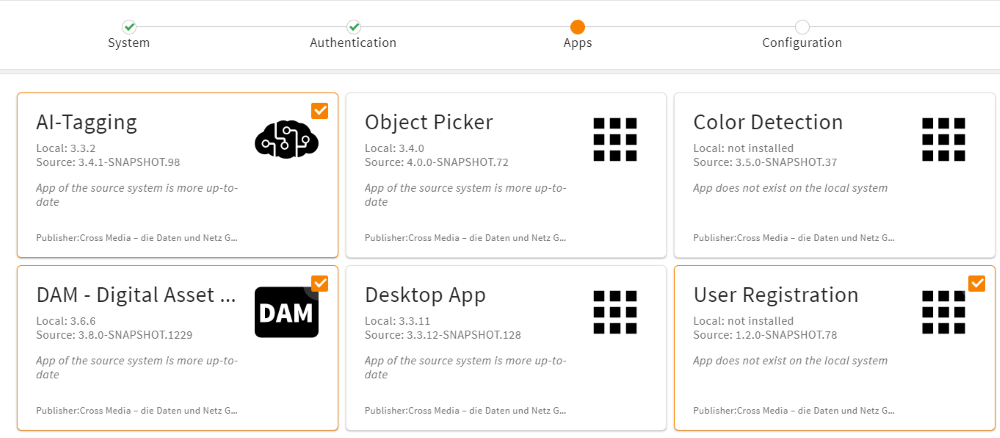Select the Object Picker card title
The height and width of the screenshot is (438, 1000).
click(x=429, y=122)
